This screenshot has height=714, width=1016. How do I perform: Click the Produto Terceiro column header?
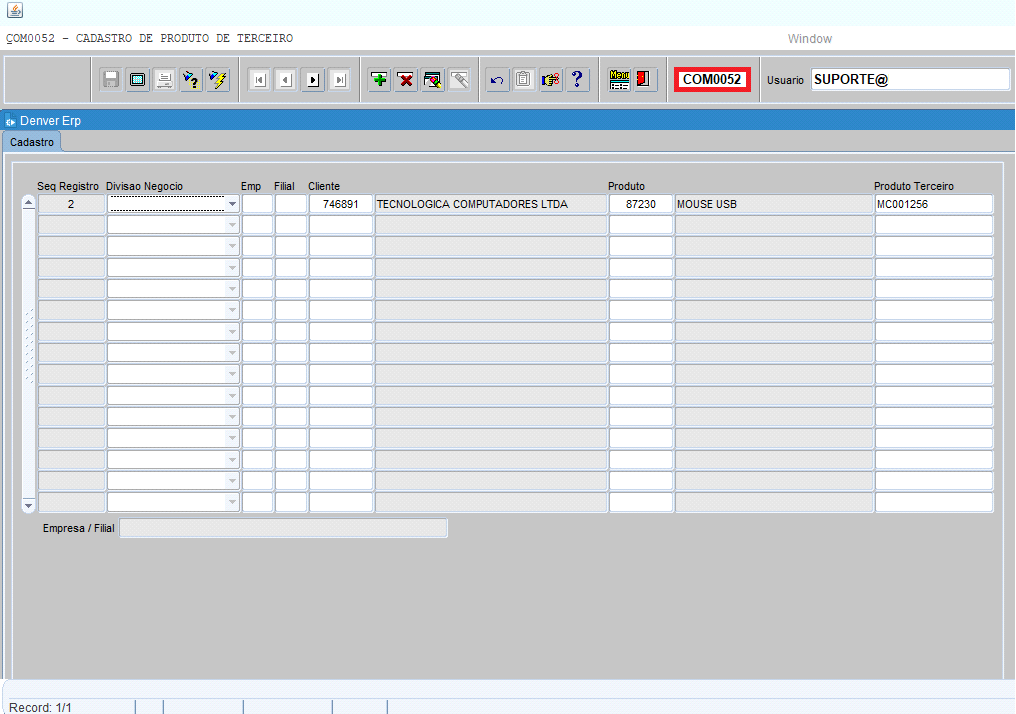[x=914, y=187]
